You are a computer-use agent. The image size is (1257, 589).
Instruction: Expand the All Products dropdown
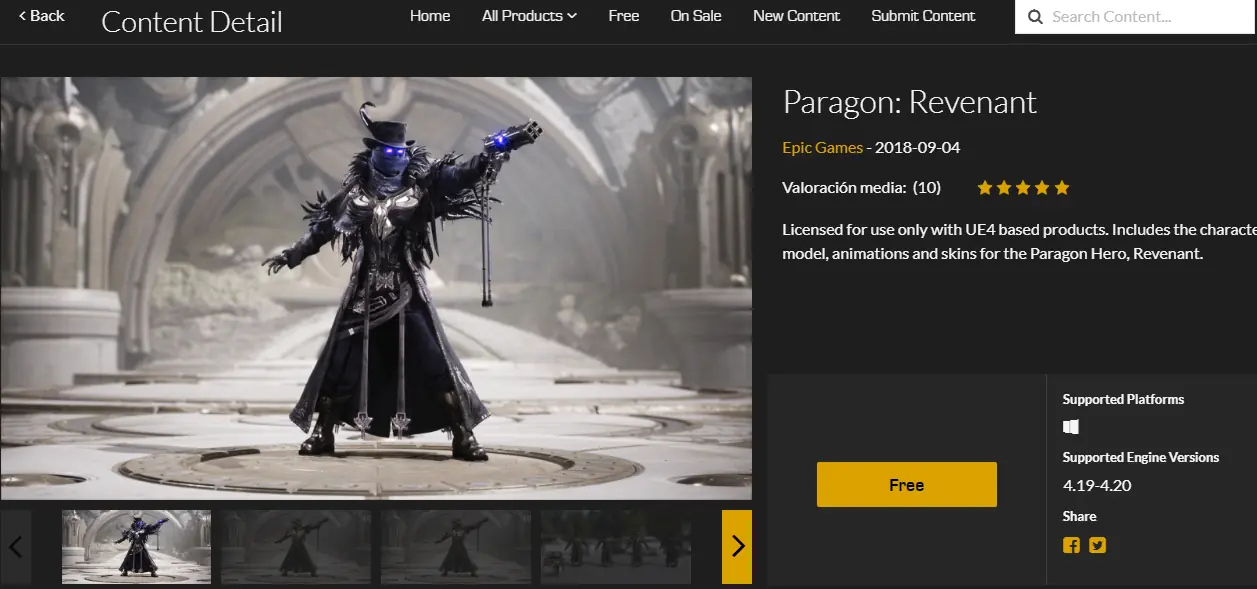coord(529,16)
